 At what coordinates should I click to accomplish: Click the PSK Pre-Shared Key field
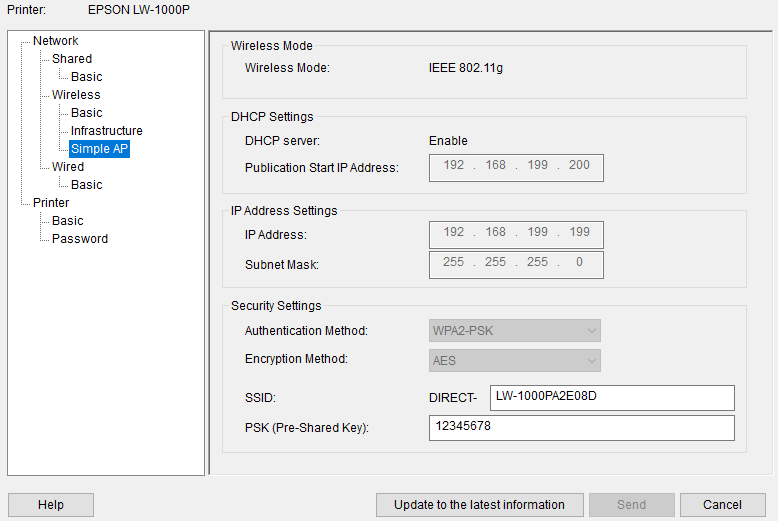pyautogui.click(x=582, y=428)
